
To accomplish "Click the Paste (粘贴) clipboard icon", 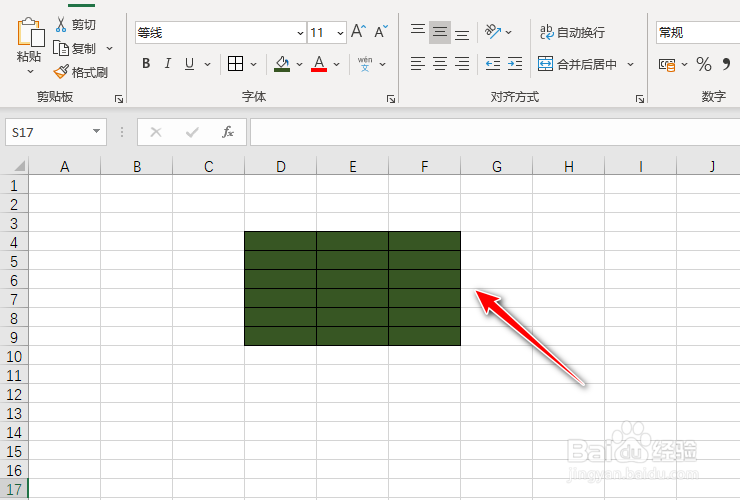I will point(30,33).
